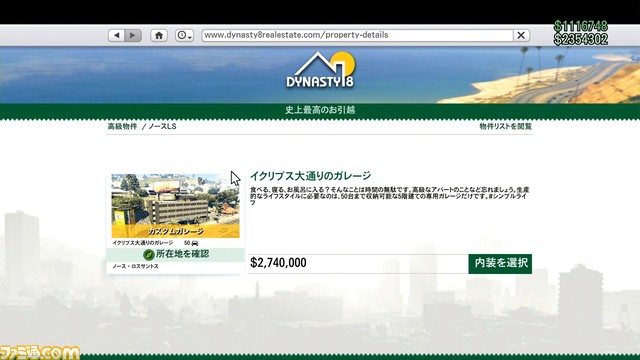Click the small イクリプス大通りのガレージ caption under thumbnail

(142, 243)
